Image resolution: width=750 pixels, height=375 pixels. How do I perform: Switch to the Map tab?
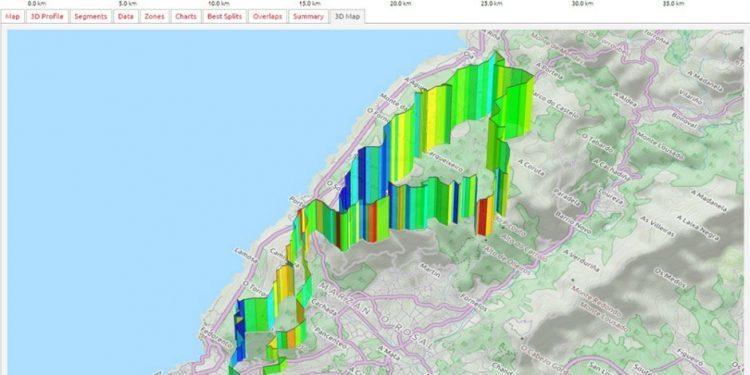pos(12,16)
